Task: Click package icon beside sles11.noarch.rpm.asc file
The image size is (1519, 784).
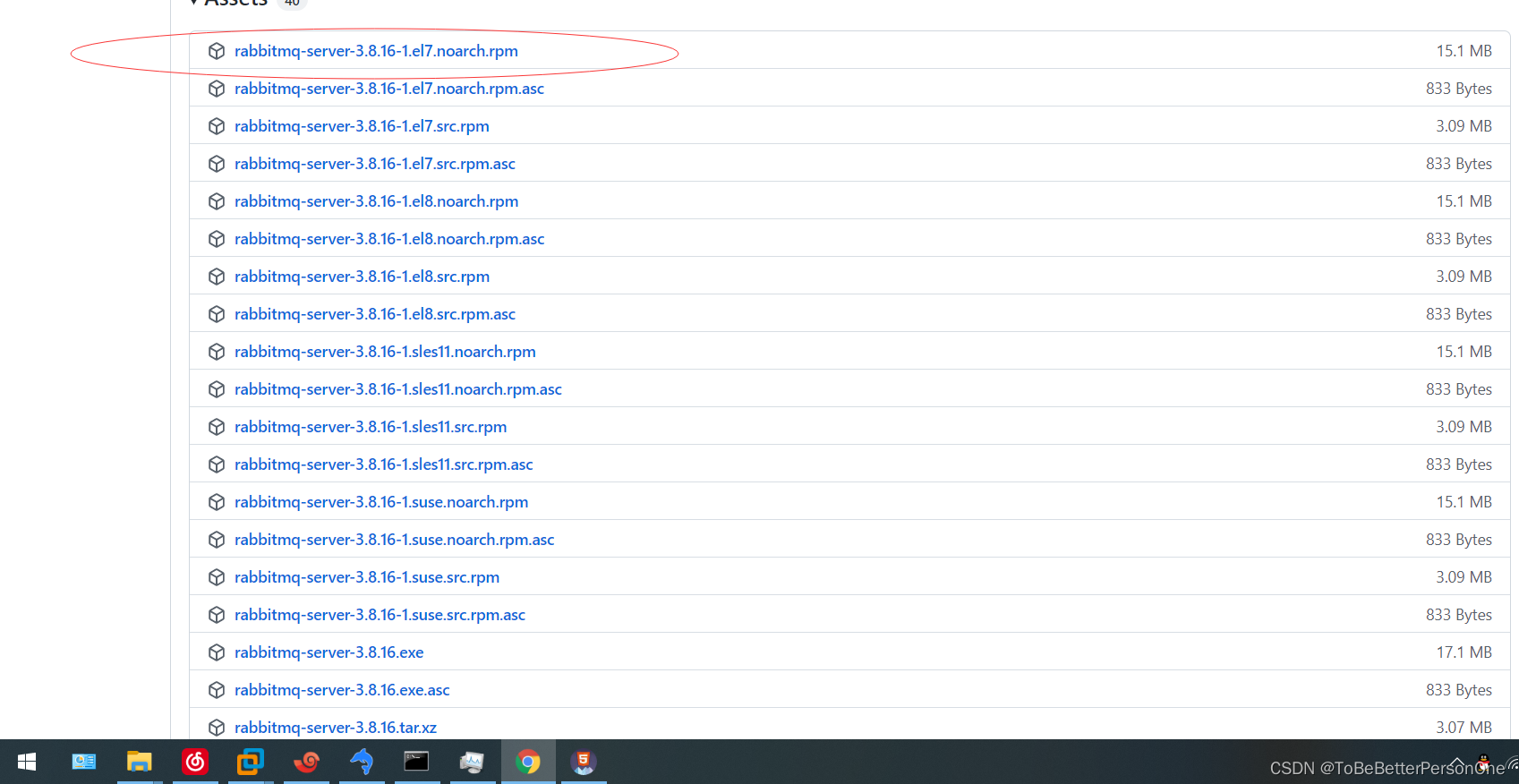Action: 217,389
